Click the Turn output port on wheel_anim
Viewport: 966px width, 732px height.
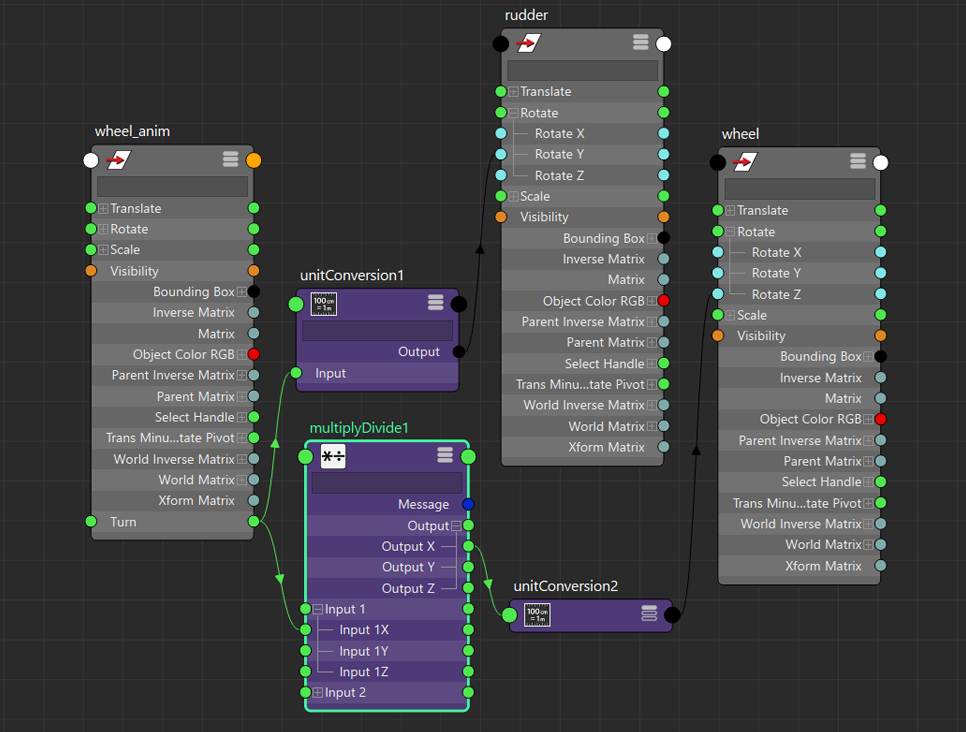tap(253, 522)
